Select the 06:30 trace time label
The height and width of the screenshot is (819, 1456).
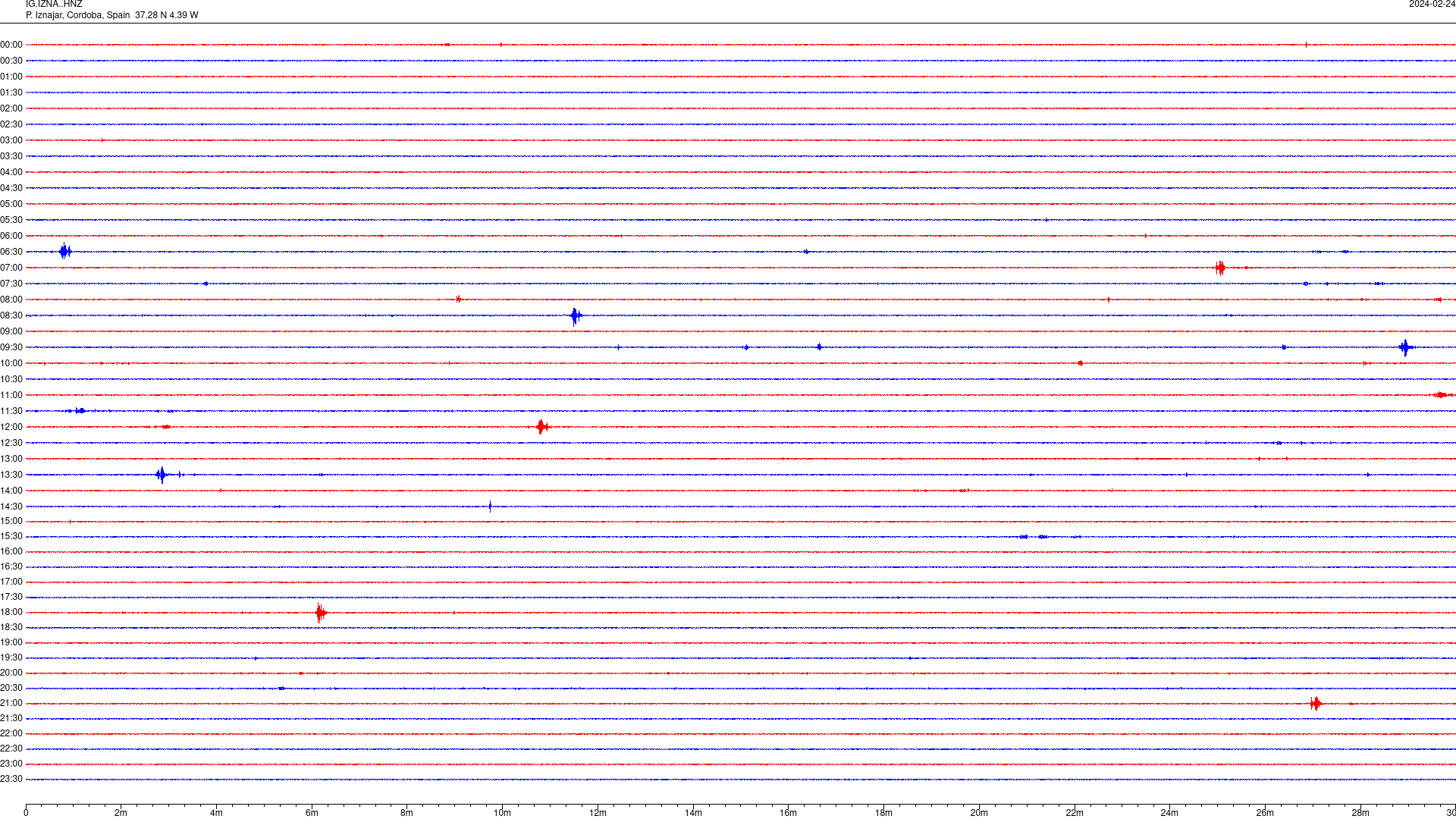pos(11,252)
